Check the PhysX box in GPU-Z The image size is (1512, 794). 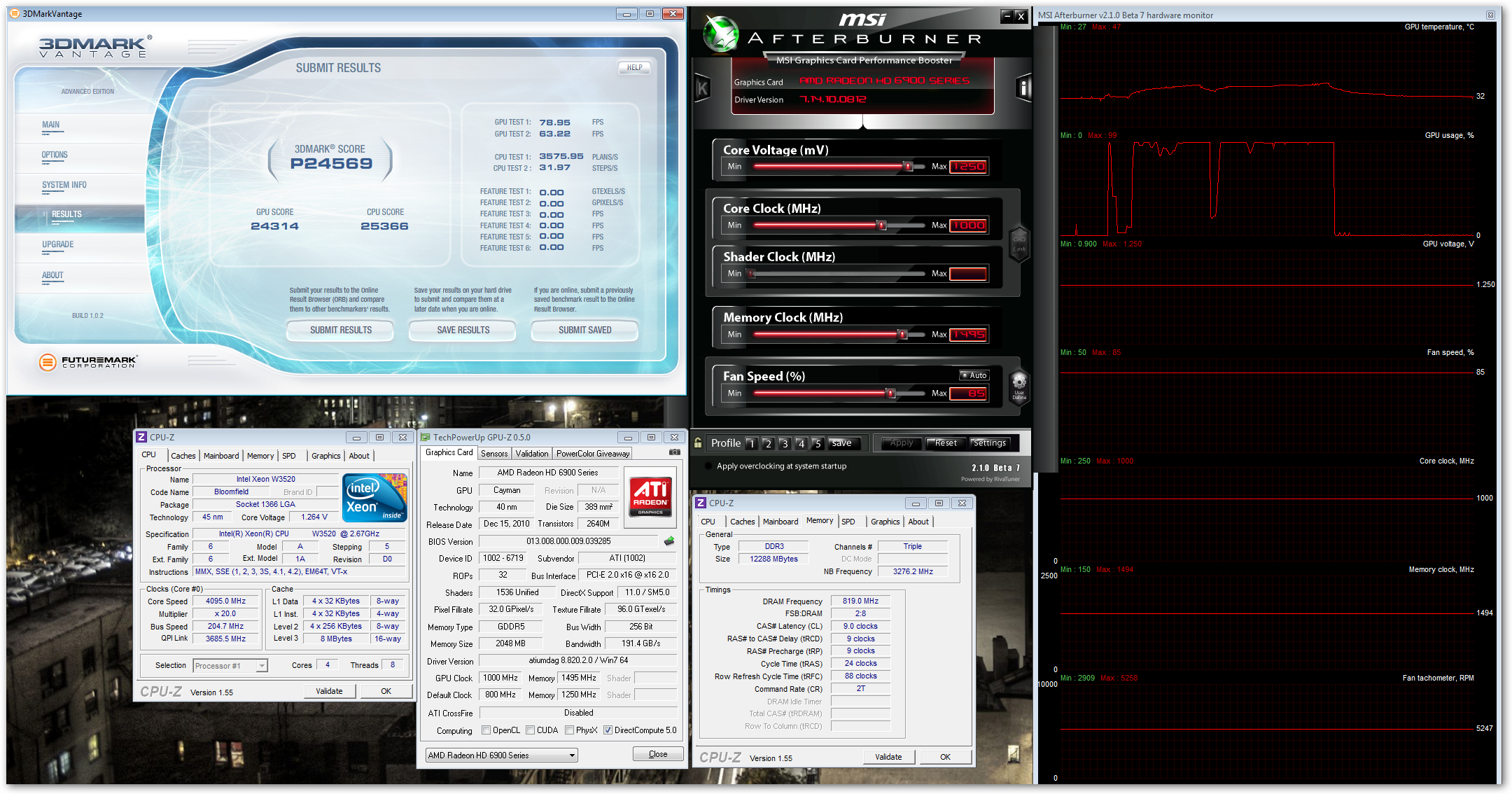(570, 730)
